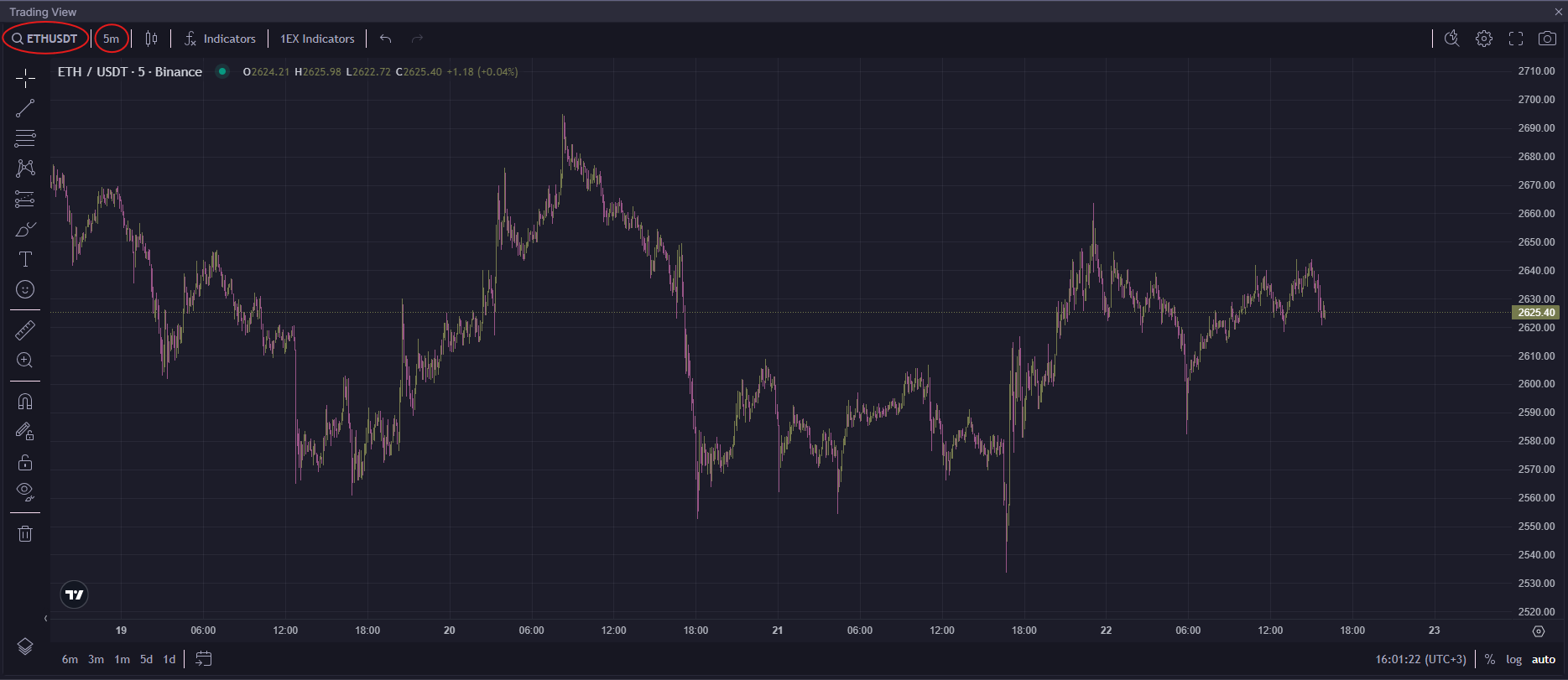Select the text annotation tool
Image resolution: width=1568 pixels, height=680 pixels.
click(25, 259)
